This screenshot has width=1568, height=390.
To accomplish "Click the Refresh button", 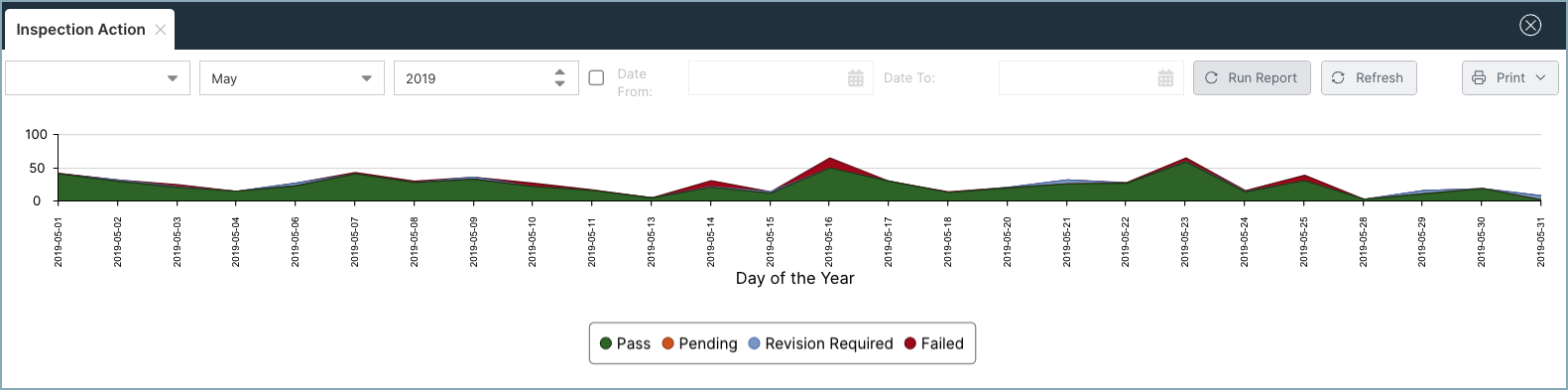I will pos(1369,78).
